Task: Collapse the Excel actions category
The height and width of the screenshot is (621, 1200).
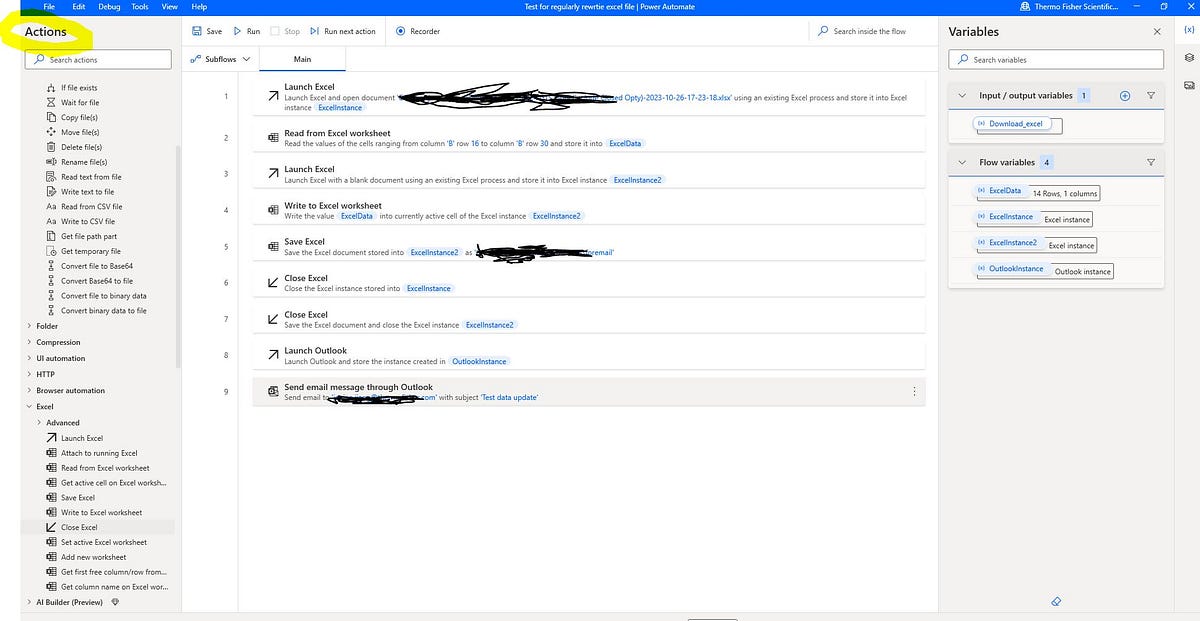Action: point(29,406)
